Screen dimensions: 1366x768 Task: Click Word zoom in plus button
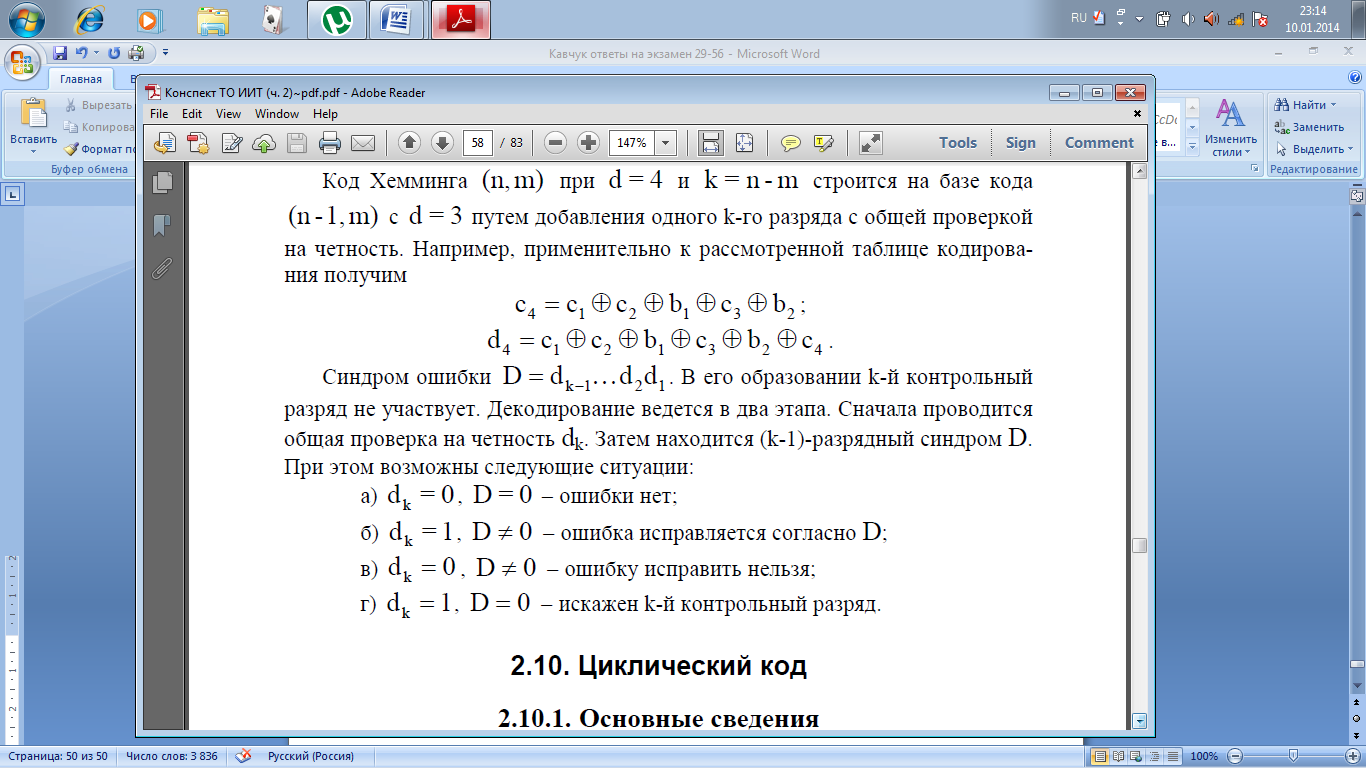[x=1352, y=756]
